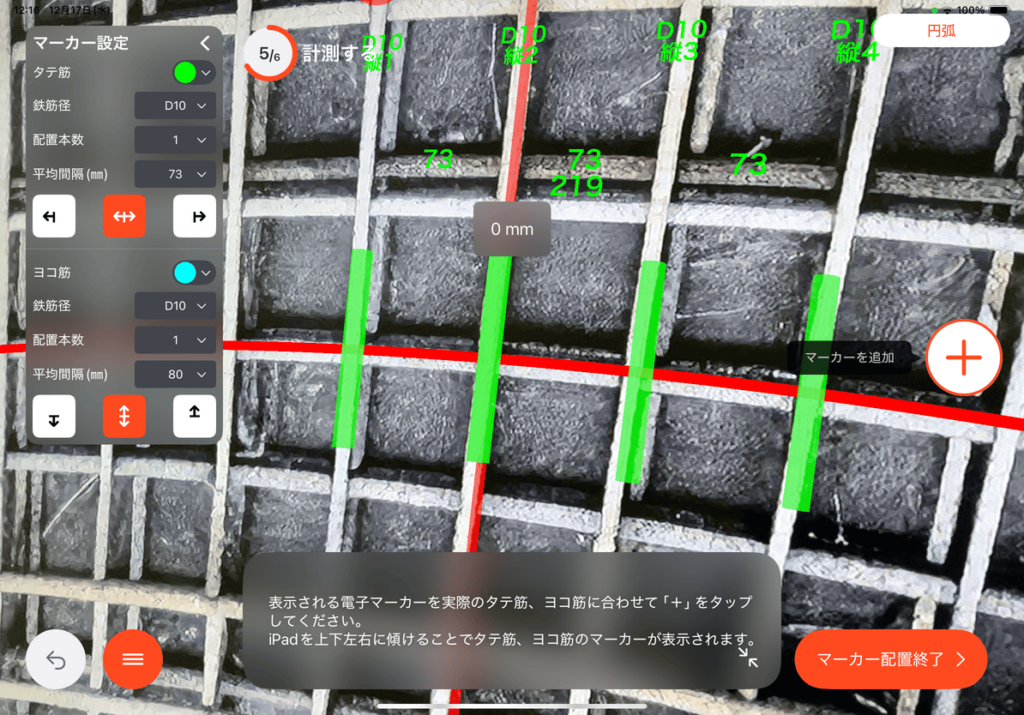Open the タテ筋 鉄筋径 D10 dropdown
The image size is (1024, 715).
click(175, 106)
